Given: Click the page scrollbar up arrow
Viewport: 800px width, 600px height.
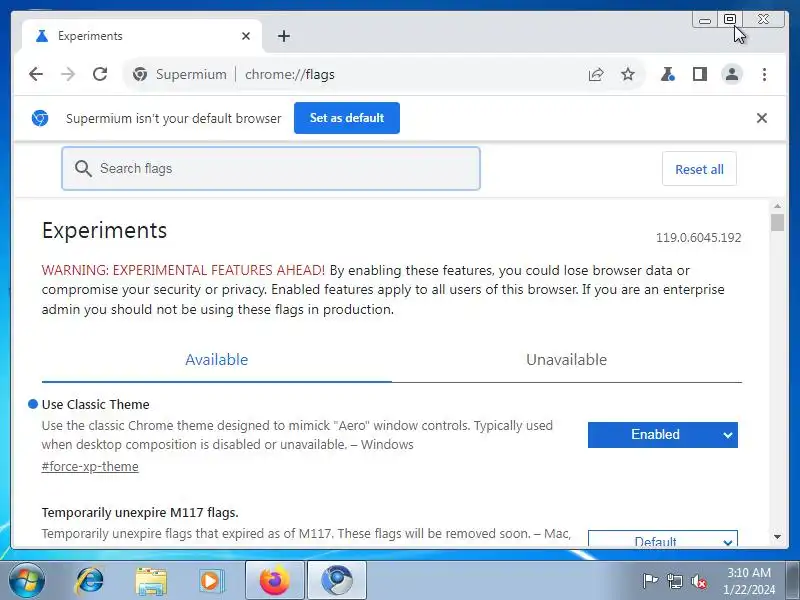Looking at the screenshot, I should tap(778, 206).
